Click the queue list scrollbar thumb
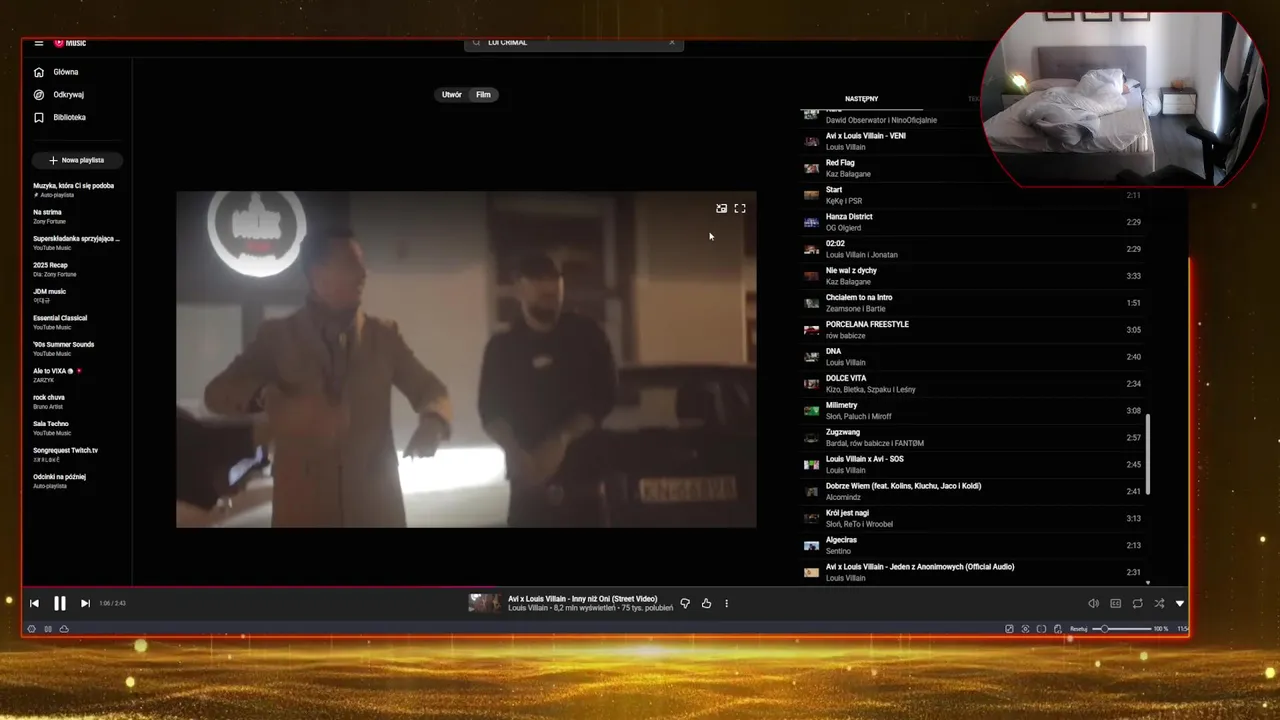 [1148, 454]
